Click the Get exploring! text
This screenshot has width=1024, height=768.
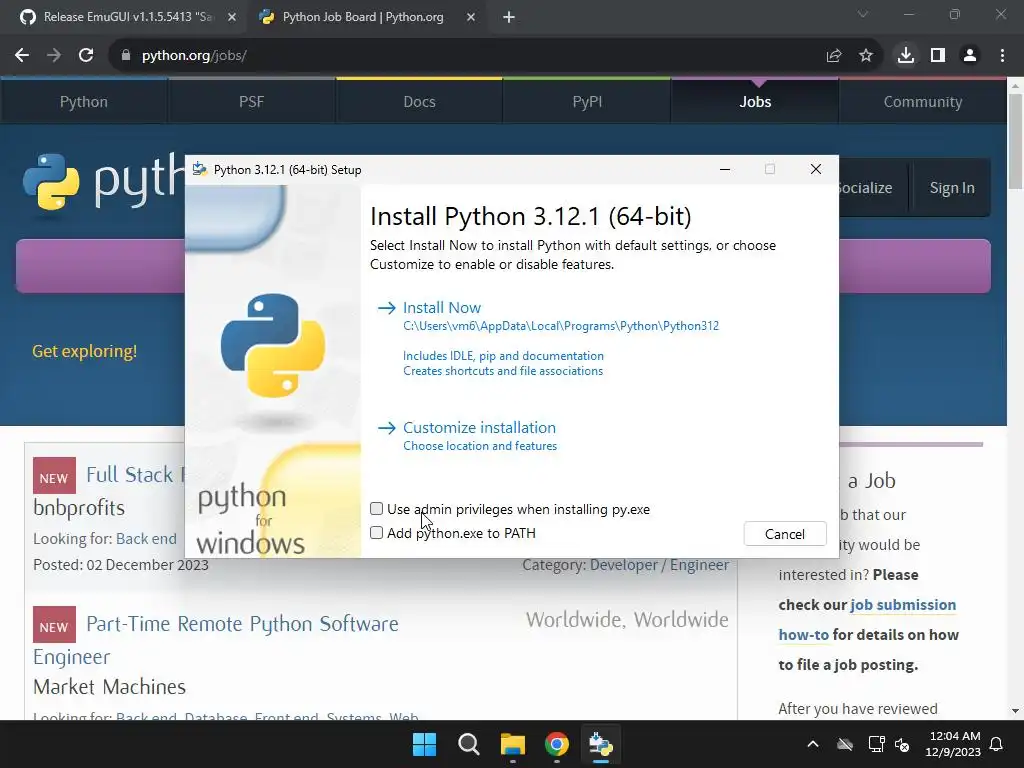(85, 351)
